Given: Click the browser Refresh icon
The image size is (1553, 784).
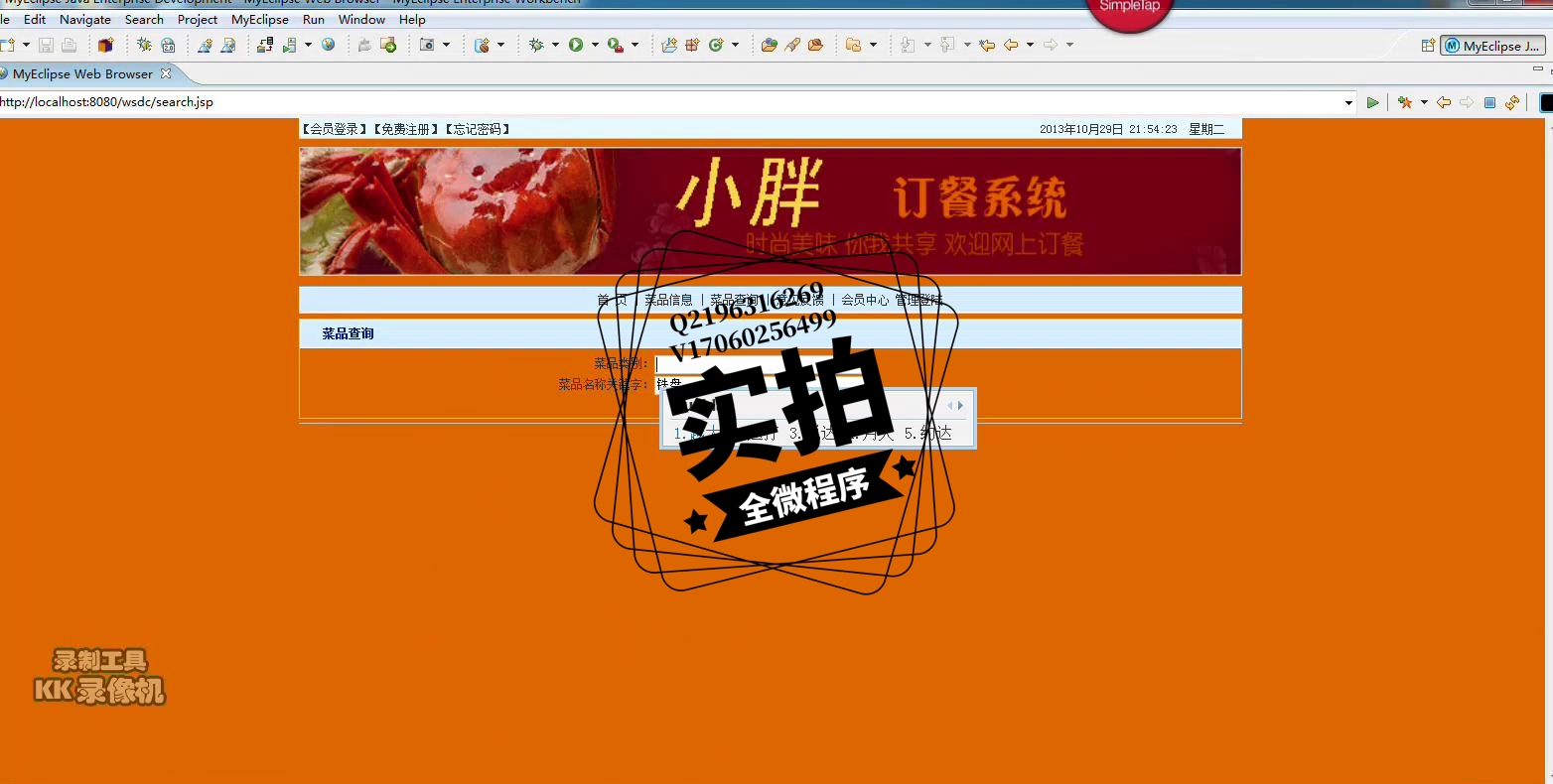Looking at the screenshot, I should point(1512,102).
